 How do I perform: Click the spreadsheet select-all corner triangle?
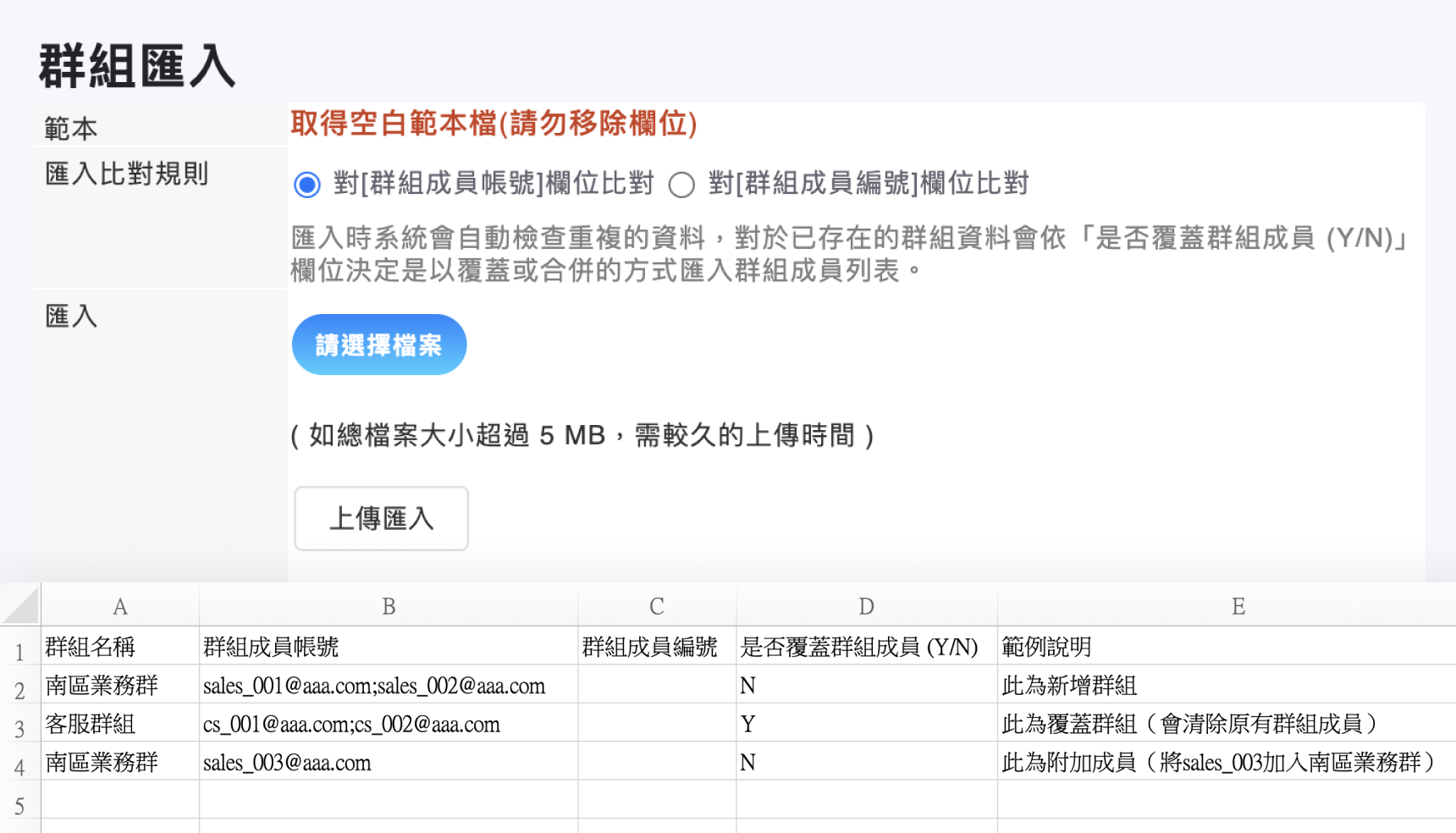[22, 606]
